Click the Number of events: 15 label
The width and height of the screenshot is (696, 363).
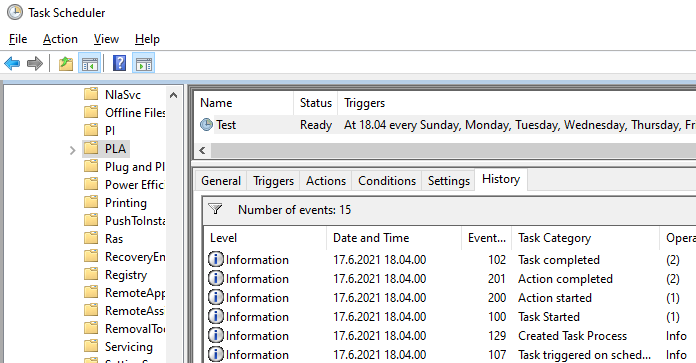pos(294,209)
